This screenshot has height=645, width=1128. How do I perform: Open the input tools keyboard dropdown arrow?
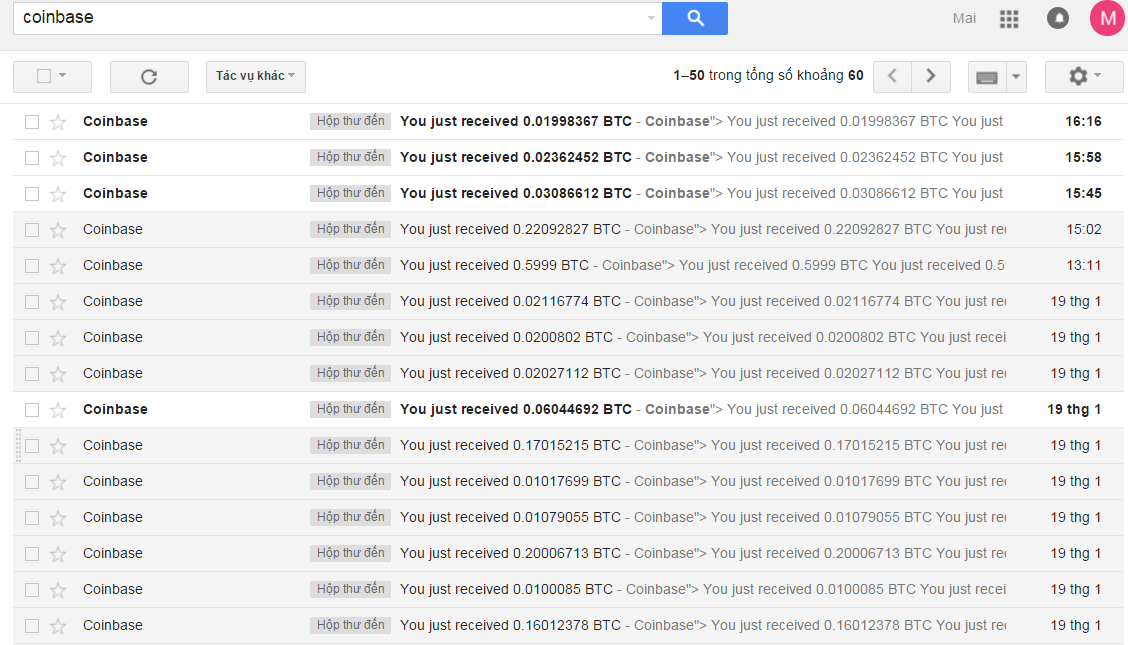pos(1017,76)
